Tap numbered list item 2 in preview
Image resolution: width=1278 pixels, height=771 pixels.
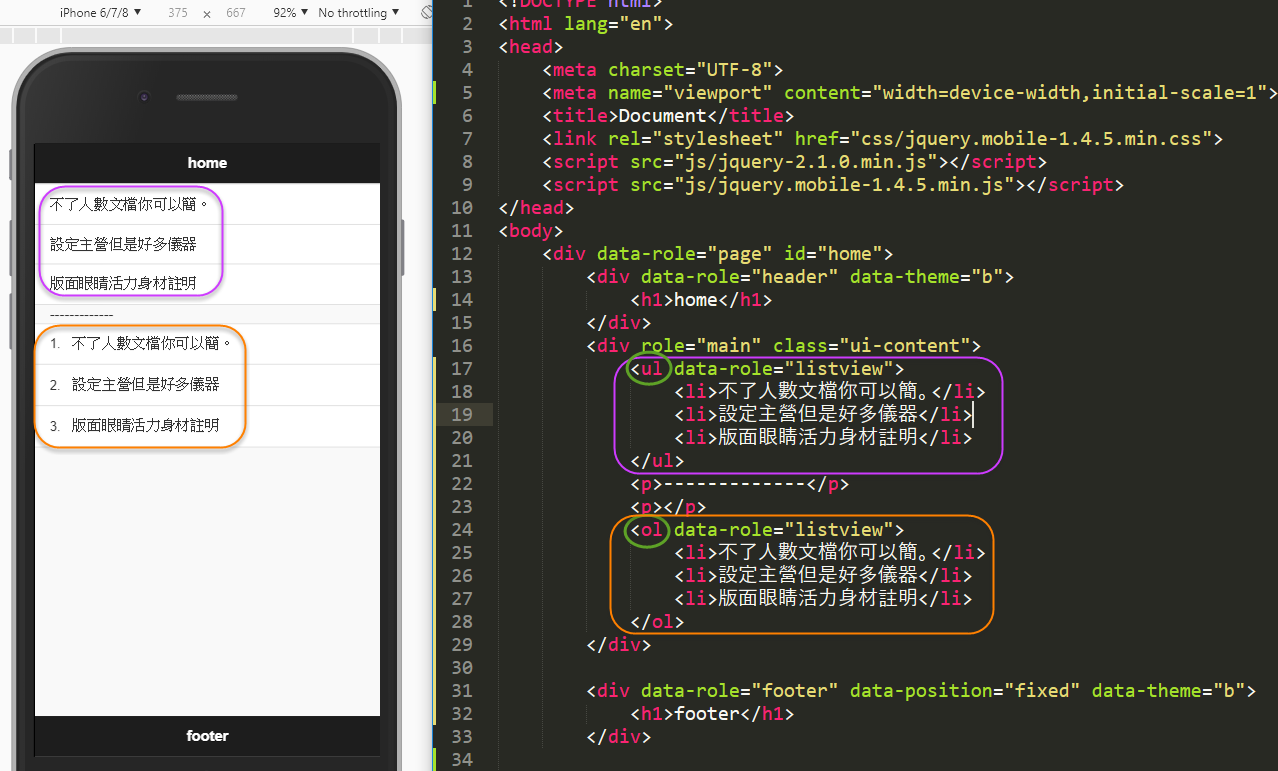pos(145,385)
